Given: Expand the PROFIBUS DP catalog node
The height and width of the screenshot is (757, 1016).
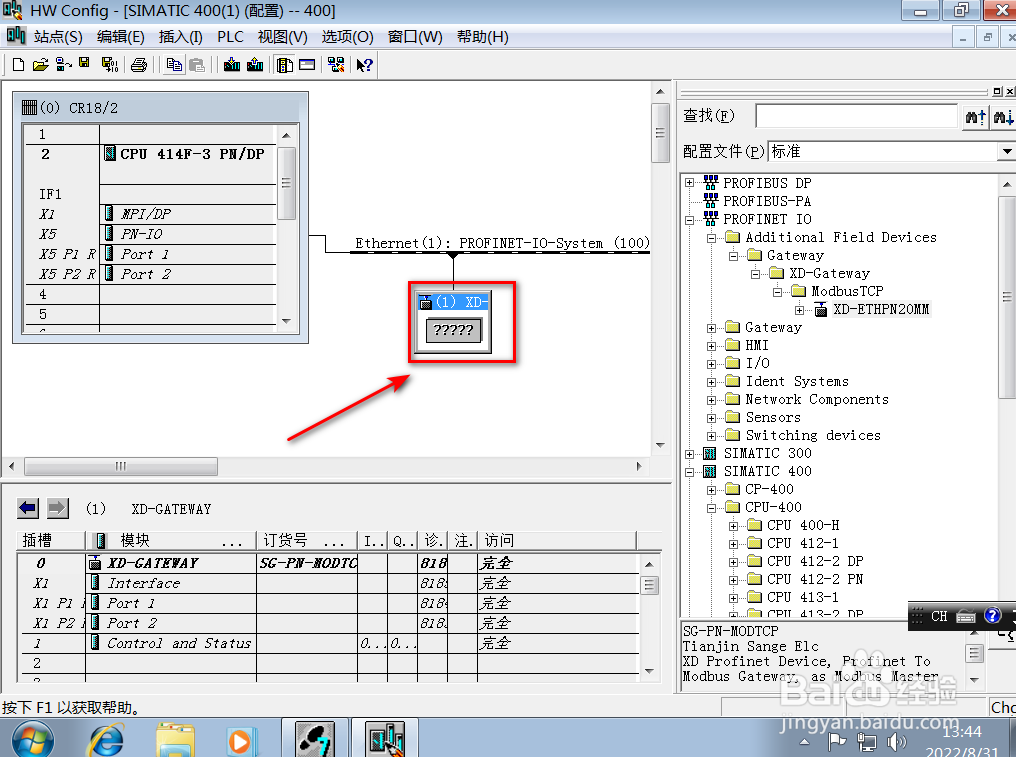Looking at the screenshot, I should point(689,183).
